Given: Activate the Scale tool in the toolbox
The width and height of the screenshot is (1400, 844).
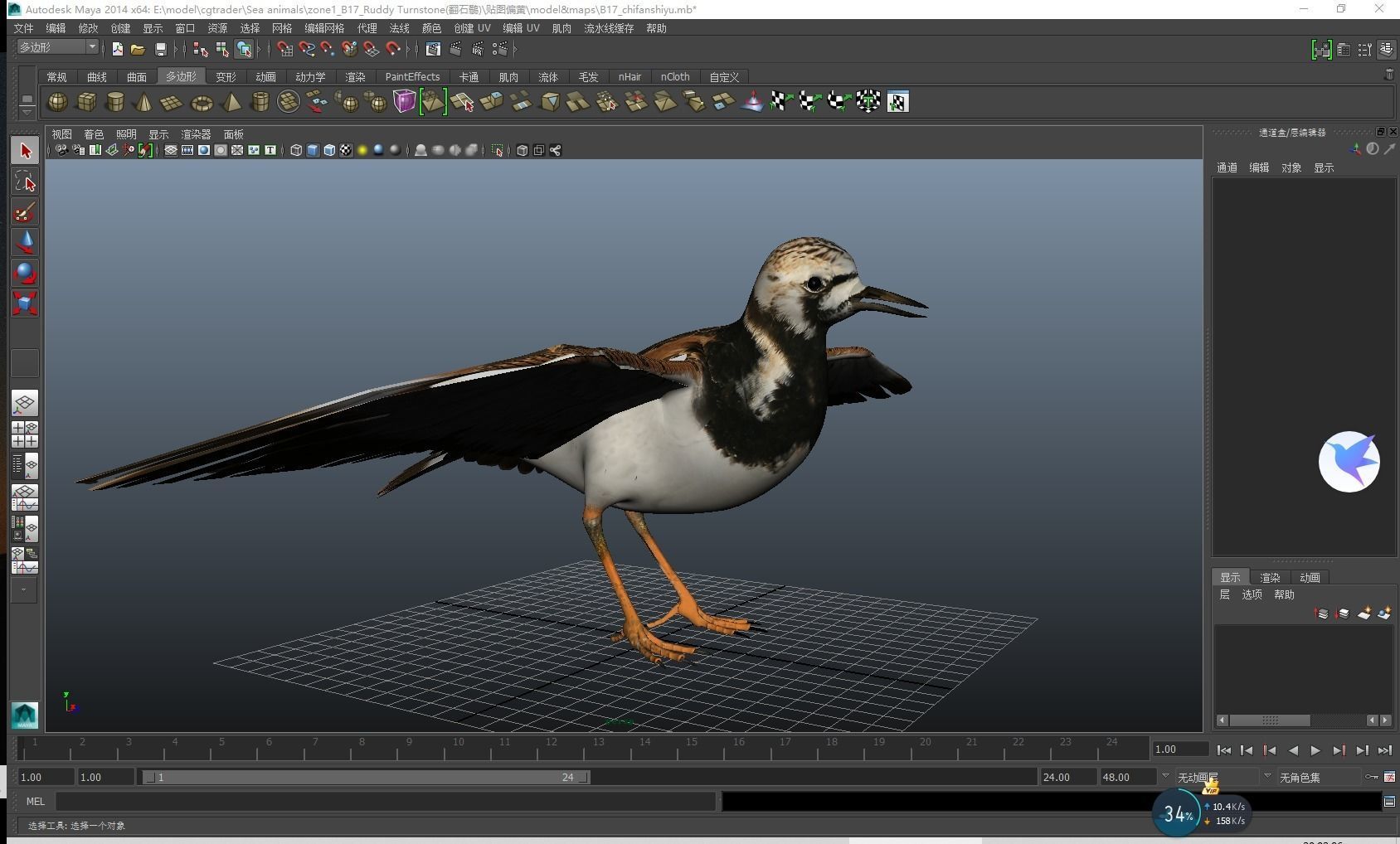Looking at the screenshot, I should coord(25,303).
